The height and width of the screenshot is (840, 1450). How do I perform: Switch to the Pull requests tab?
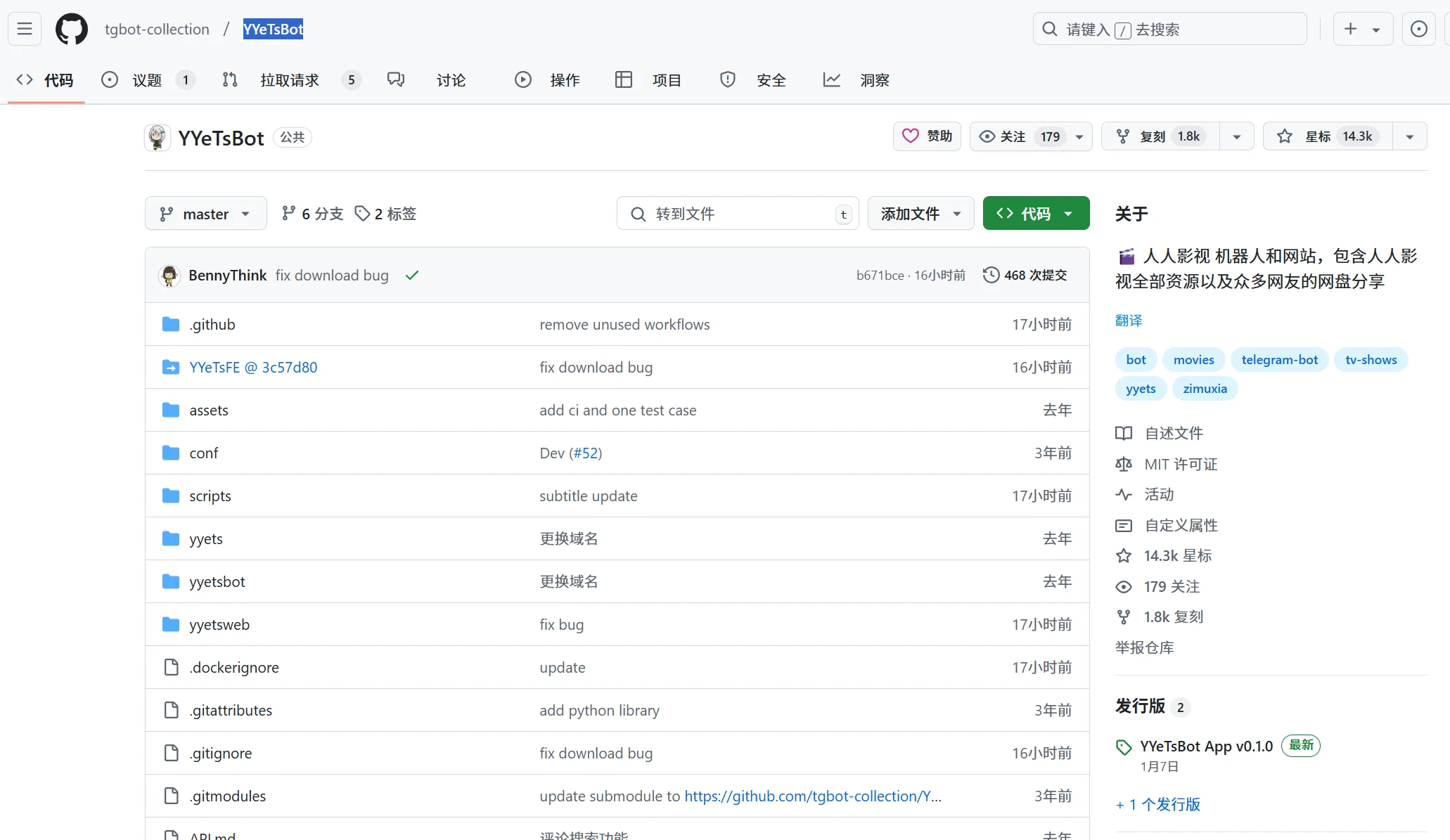[x=290, y=80]
